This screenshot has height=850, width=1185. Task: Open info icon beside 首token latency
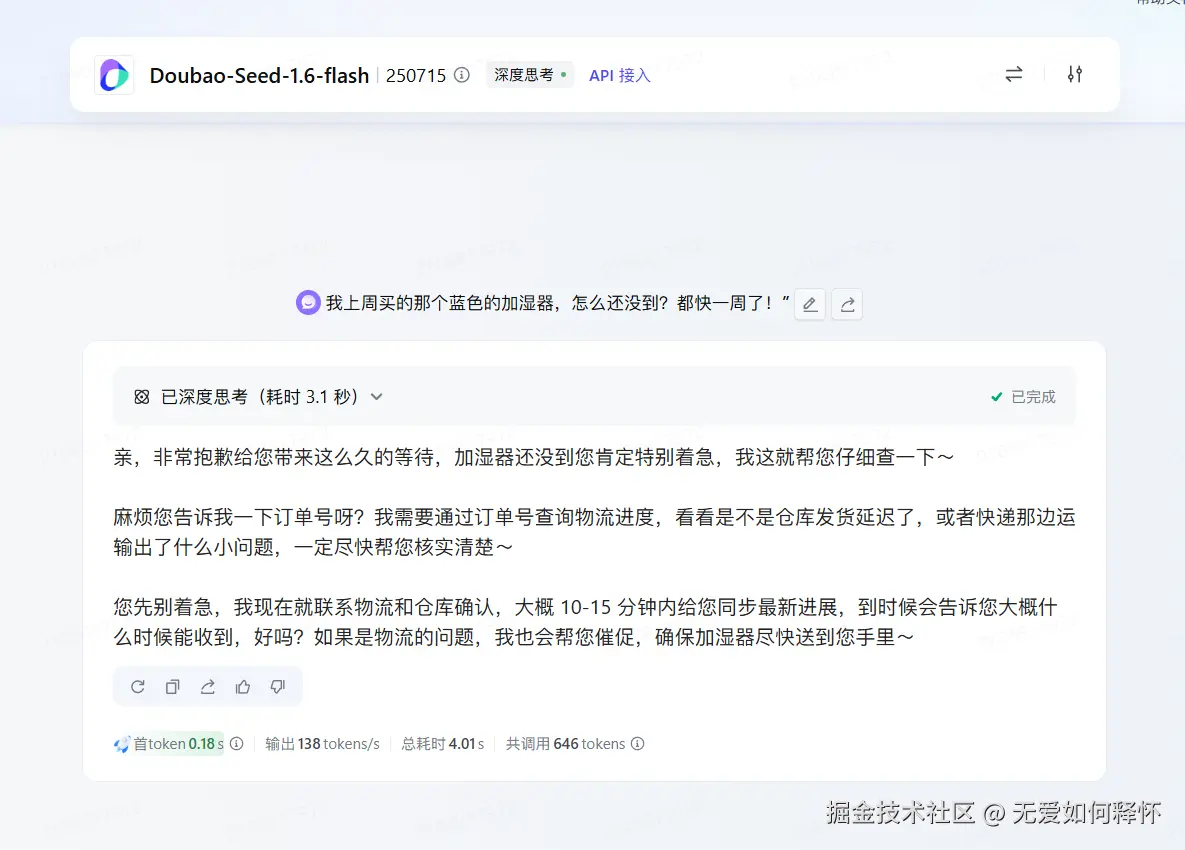pyautogui.click(x=237, y=743)
